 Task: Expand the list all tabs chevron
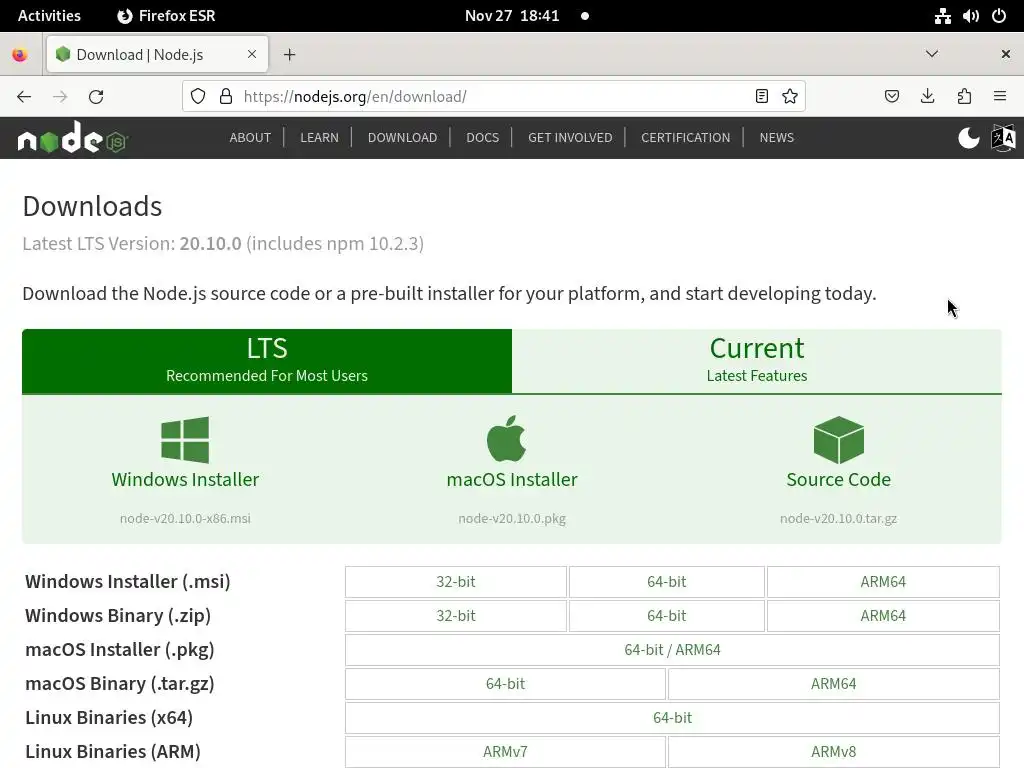[932, 54]
